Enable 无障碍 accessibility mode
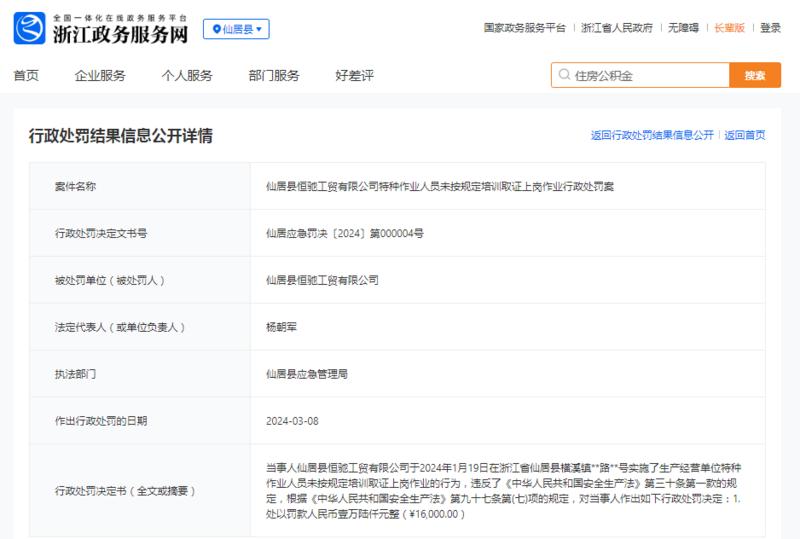This screenshot has height=539, width=800. point(683,28)
